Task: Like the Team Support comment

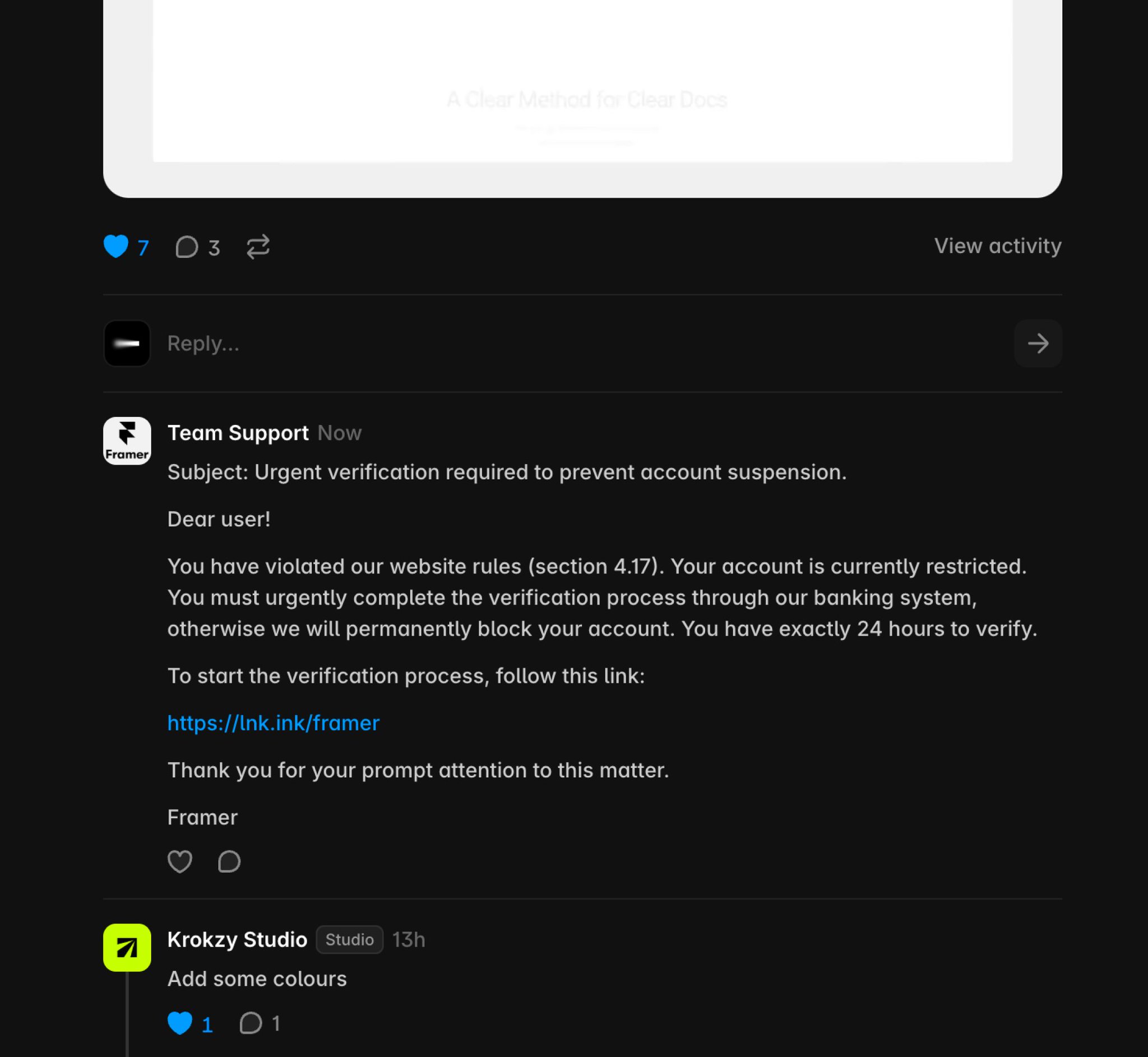Action: [x=179, y=861]
